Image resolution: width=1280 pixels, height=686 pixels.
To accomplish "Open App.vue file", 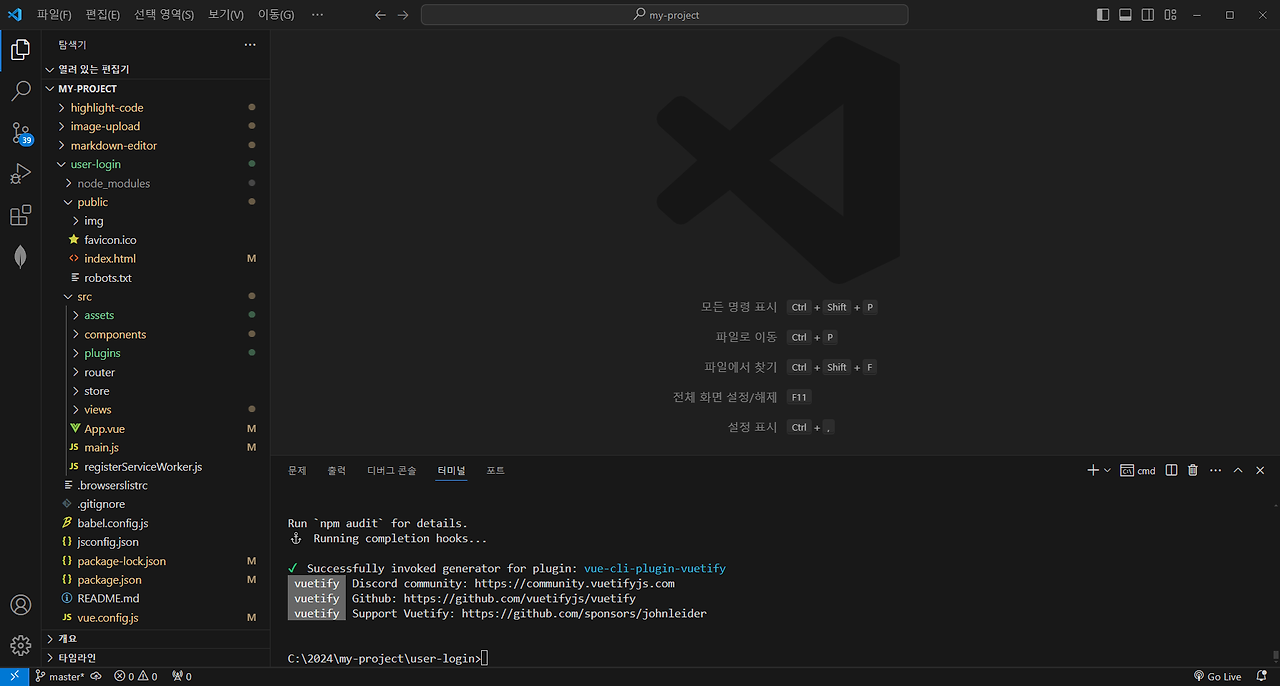I will [155, 428].
